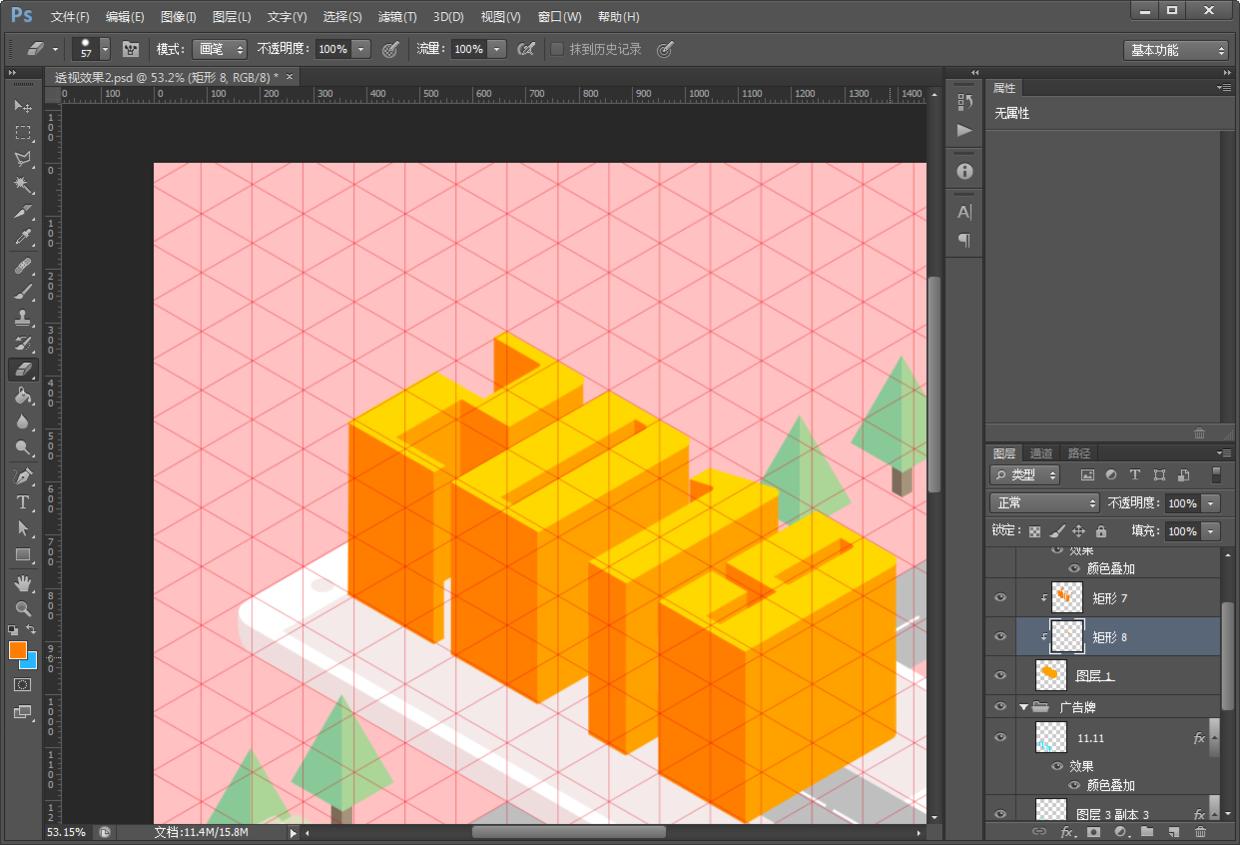The width and height of the screenshot is (1240, 845).
Task: Pick the Pen tool in toolbar
Action: click(23, 475)
